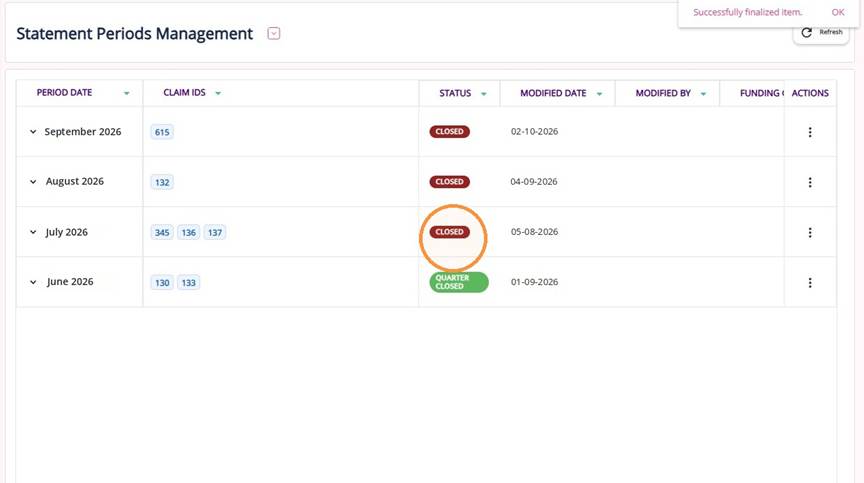864x483 pixels.
Task: Open the actions menu for June 2026
Action: [x=810, y=283]
